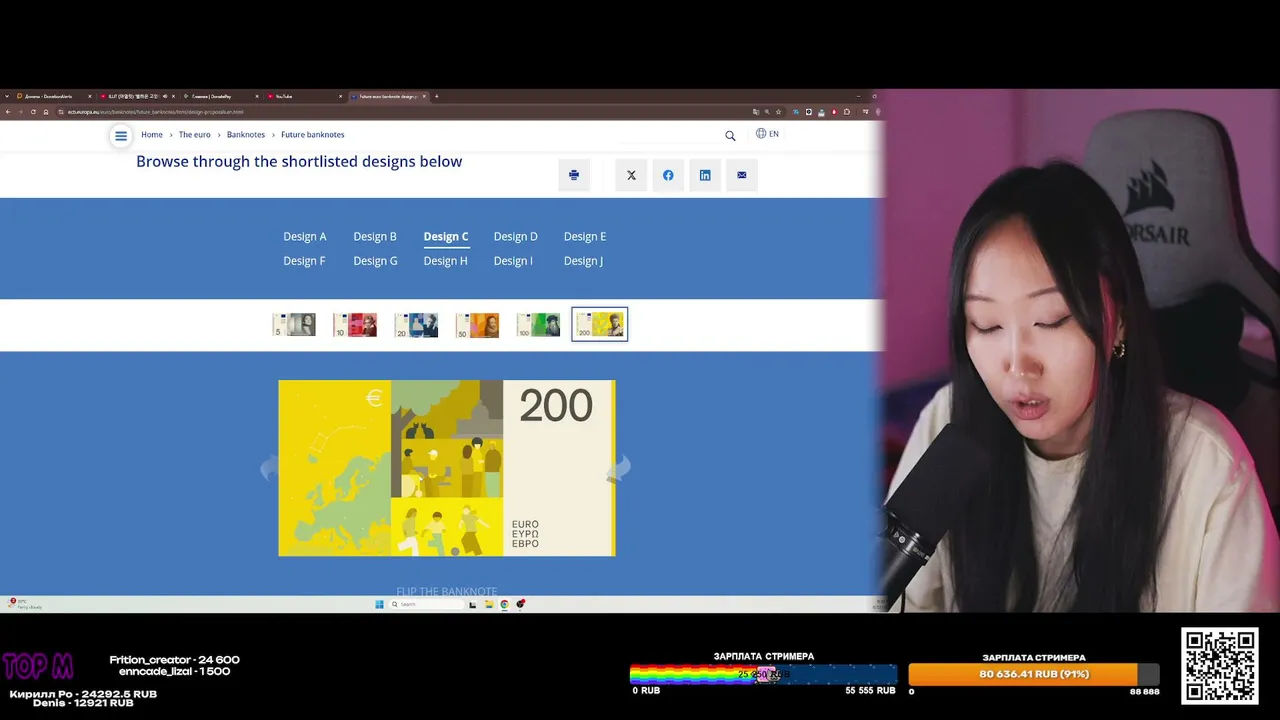The image size is (1280, 720).
Task: Switch to Design F tab
Action: coord(304,261)
